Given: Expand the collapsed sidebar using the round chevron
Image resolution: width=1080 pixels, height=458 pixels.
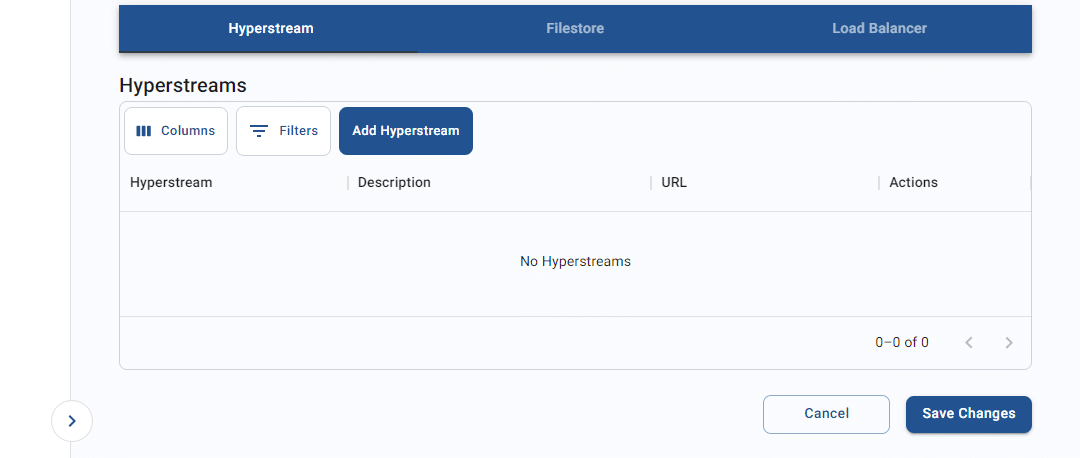Looking at the screenshot, I should pyautogui.click(x=72, y=421).
